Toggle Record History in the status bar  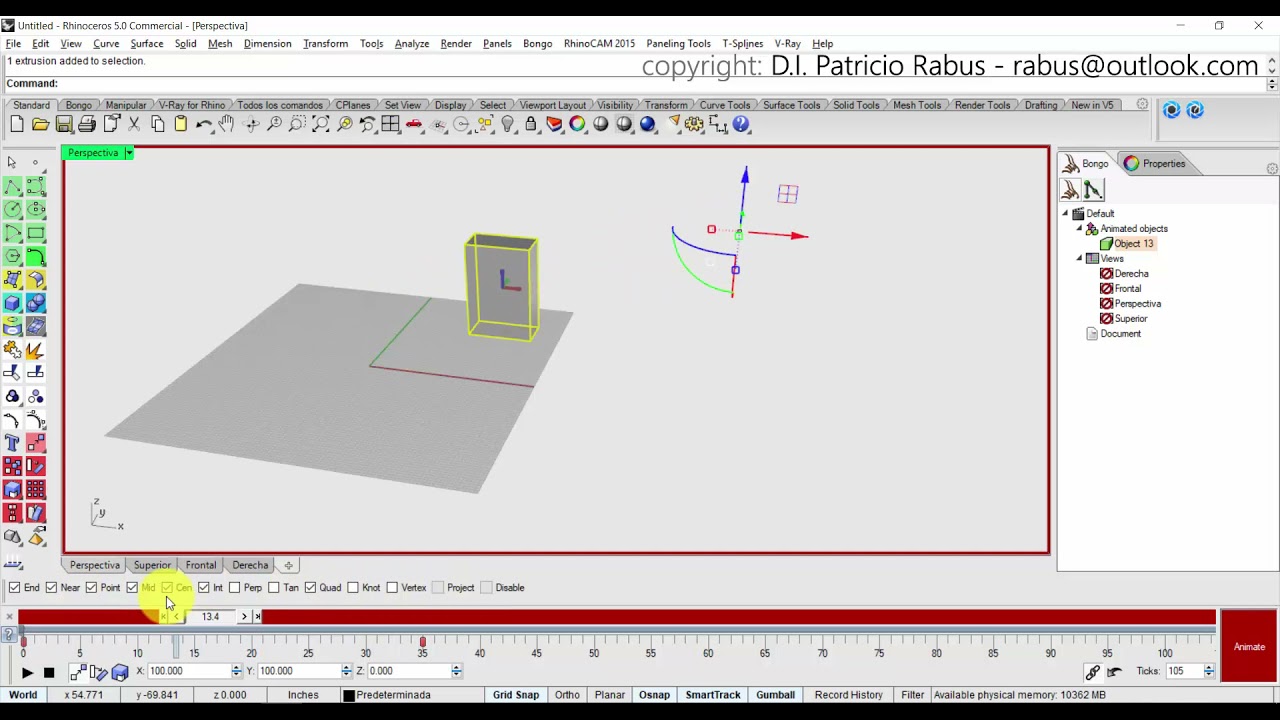tap(848, 695)
